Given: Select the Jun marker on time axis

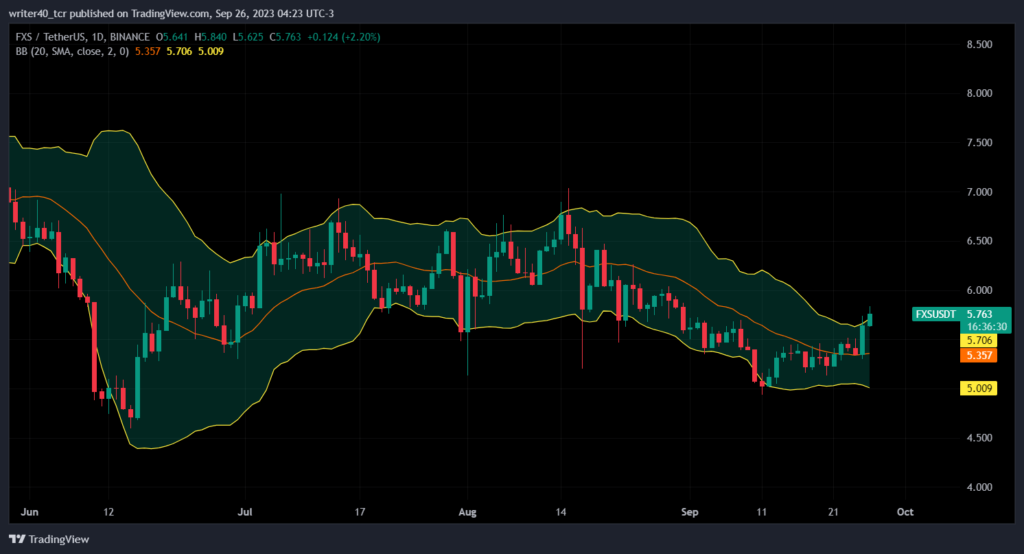Looking at the screenshot, I should [29, 512].
